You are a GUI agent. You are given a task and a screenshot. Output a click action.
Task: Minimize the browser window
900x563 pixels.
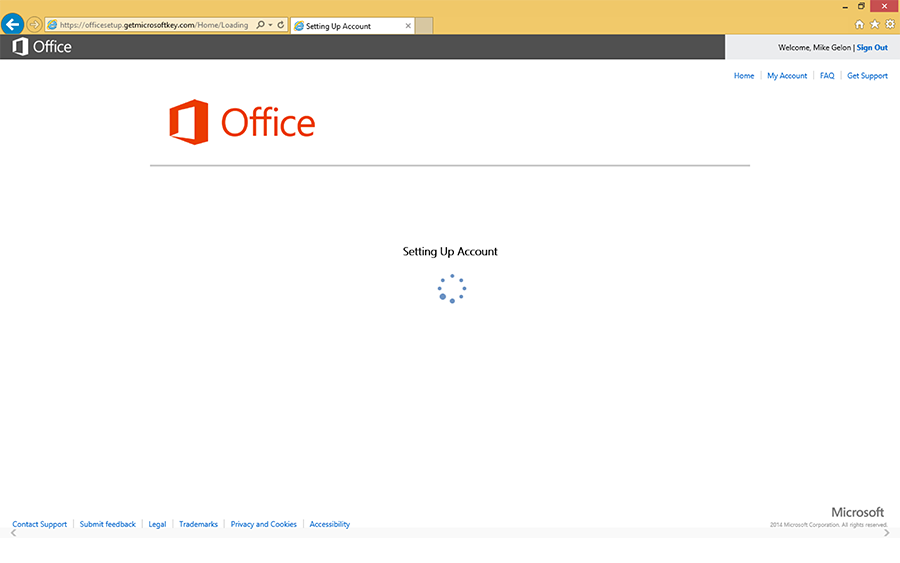845,6
